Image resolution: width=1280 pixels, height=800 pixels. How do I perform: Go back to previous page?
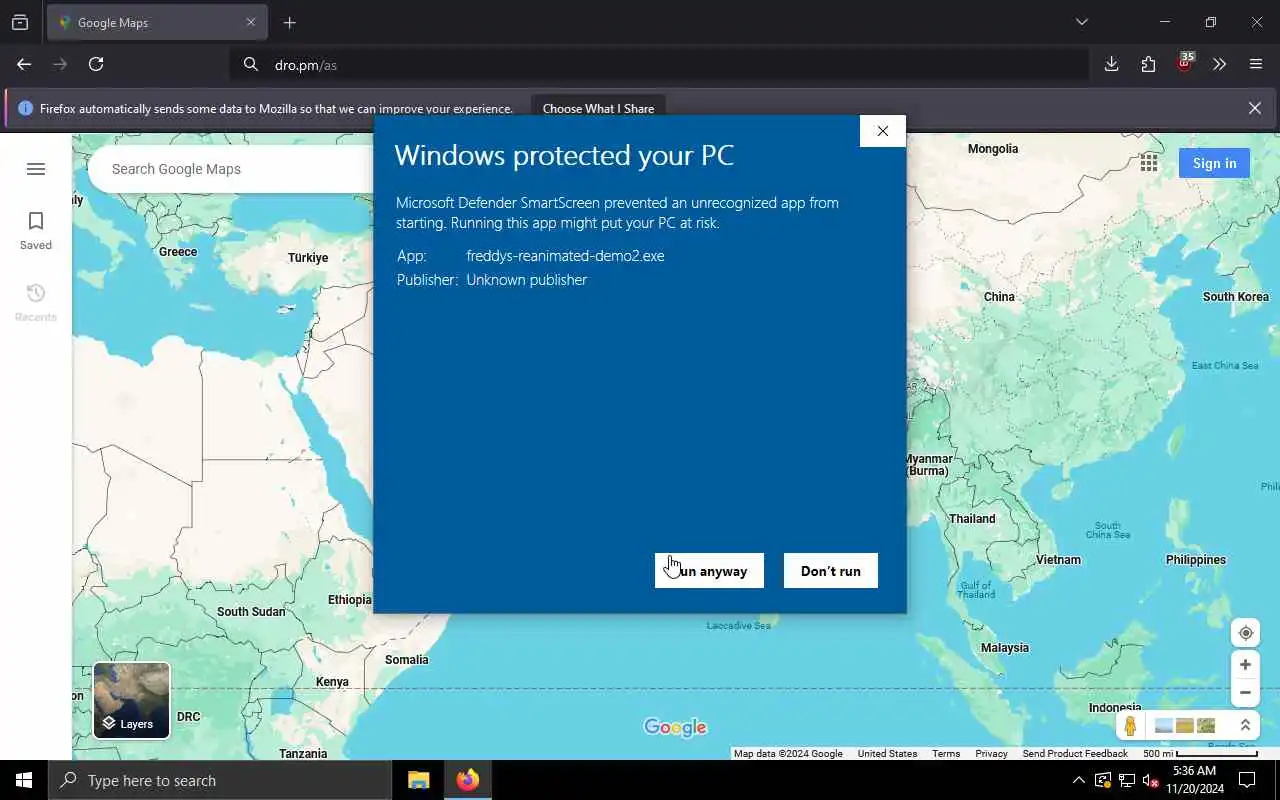[x=24, y=64]
